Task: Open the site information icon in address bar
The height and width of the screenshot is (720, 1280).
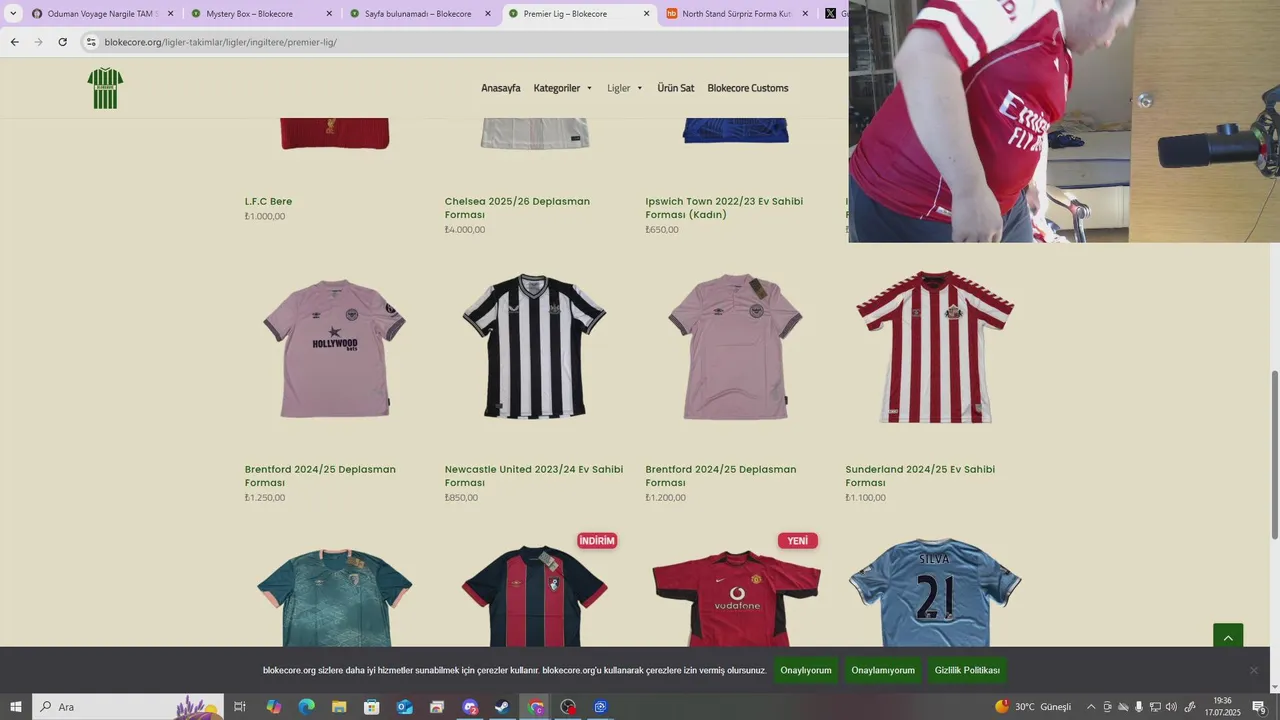Action: (91, 42)
